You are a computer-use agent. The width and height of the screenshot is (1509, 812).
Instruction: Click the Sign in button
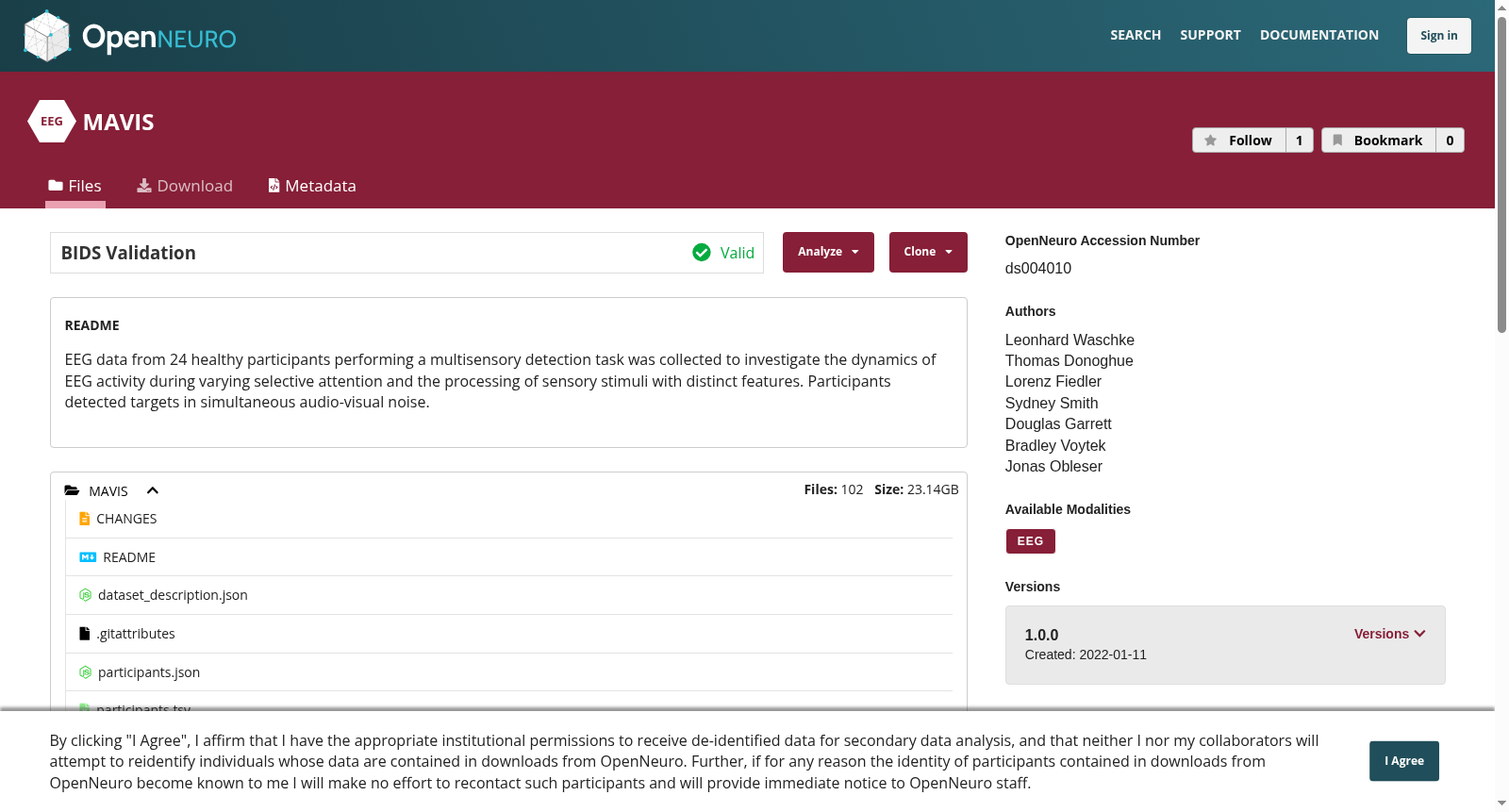[x=1439, y=36]
